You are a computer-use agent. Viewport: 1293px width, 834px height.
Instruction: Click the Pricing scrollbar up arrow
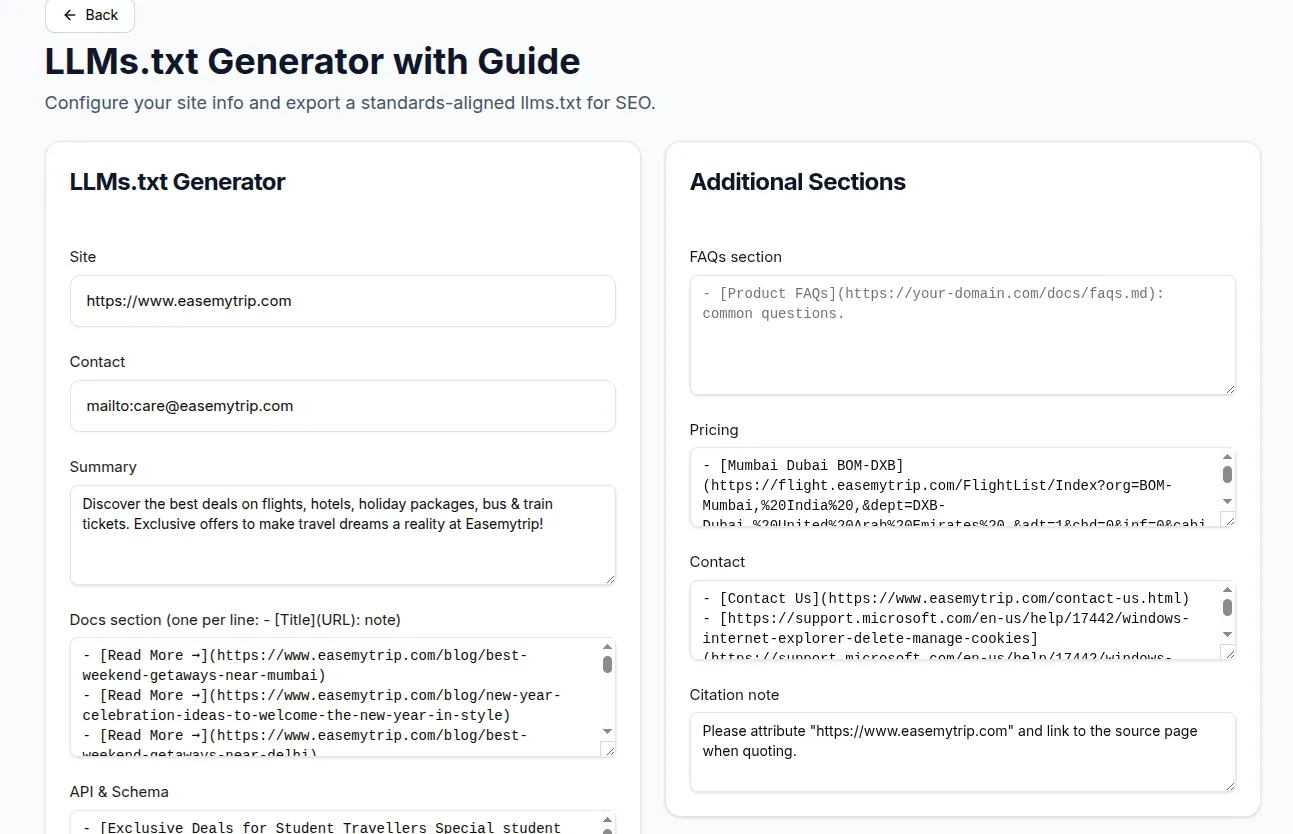(1227, 457)
